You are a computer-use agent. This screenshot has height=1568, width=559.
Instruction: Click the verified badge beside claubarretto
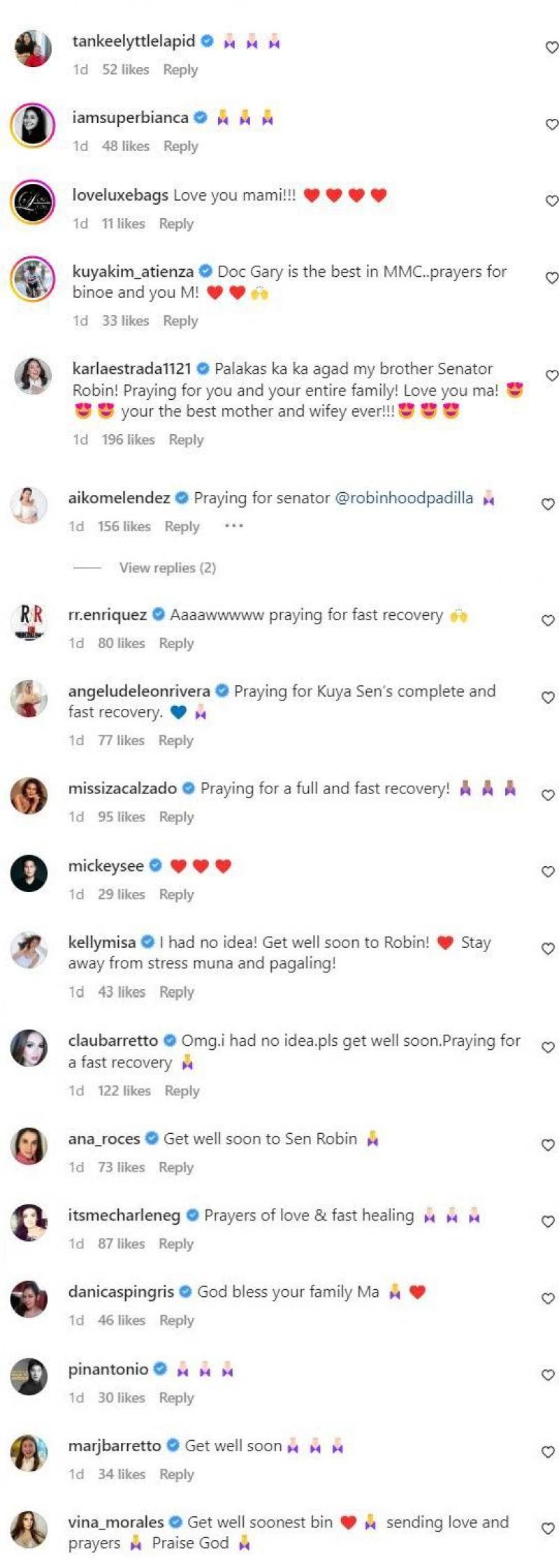(170, 1040)
